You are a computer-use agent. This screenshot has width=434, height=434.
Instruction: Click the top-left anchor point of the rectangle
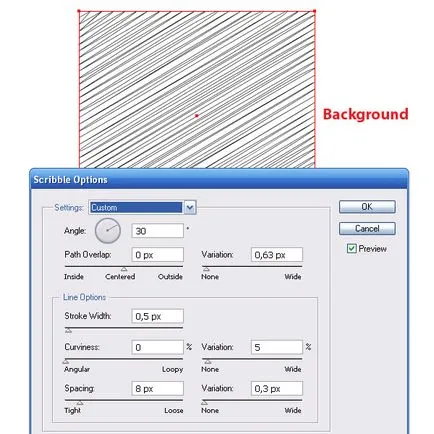[79, 11]
